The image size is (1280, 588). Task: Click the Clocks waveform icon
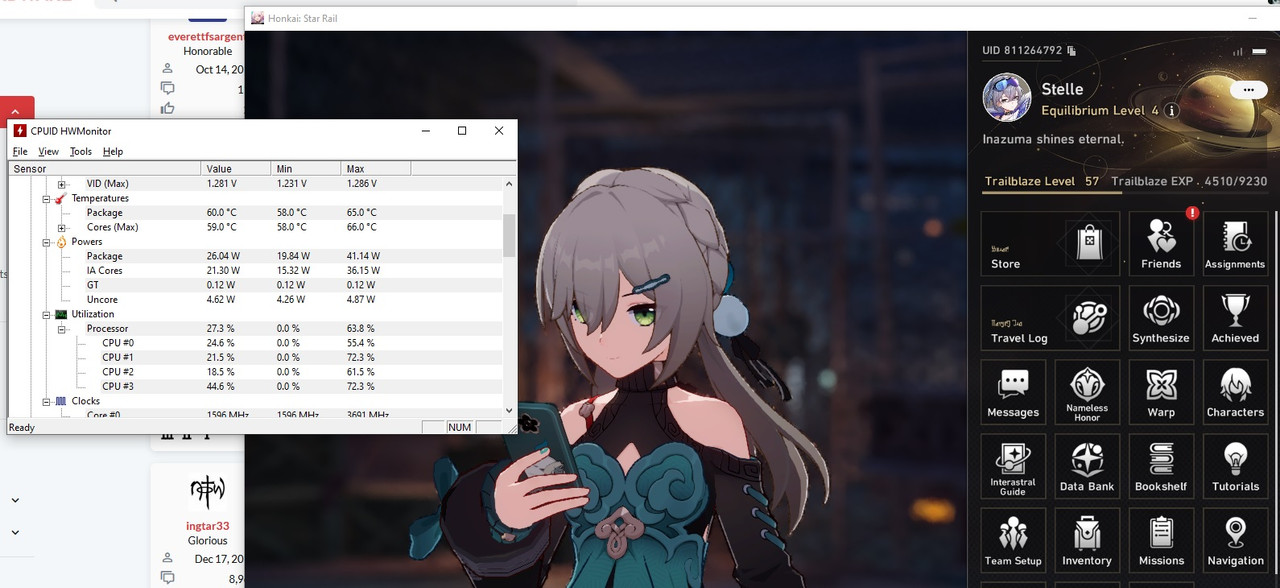click(x=61, y=401)
